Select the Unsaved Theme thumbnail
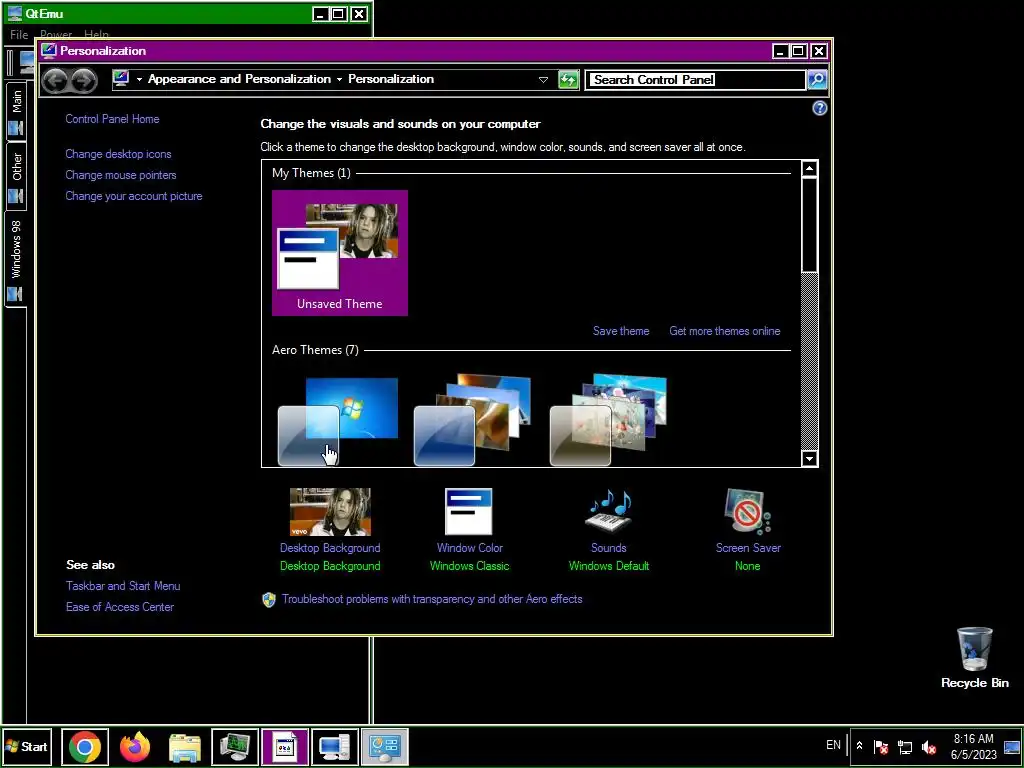Screen dimensions: 1024x768 340,253
